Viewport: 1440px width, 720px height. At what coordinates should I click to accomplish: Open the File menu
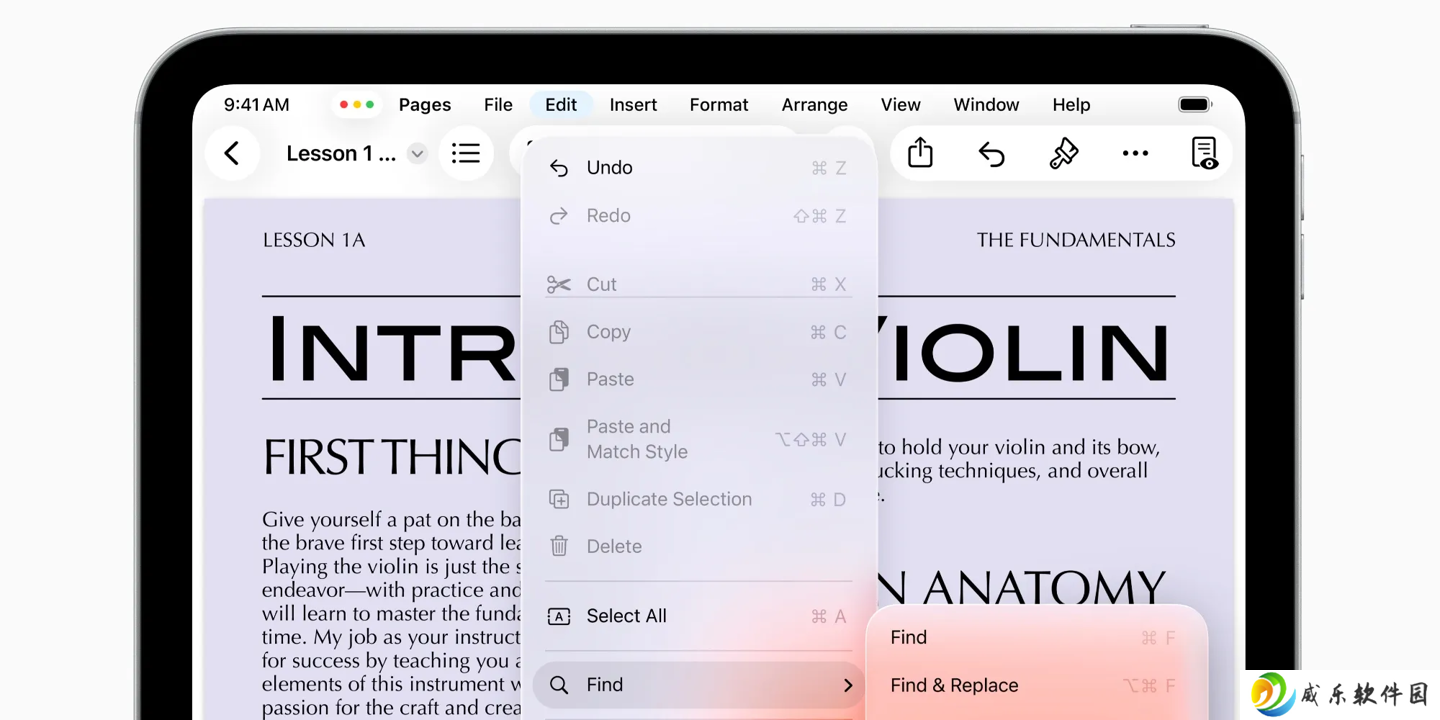click(498, 104)
